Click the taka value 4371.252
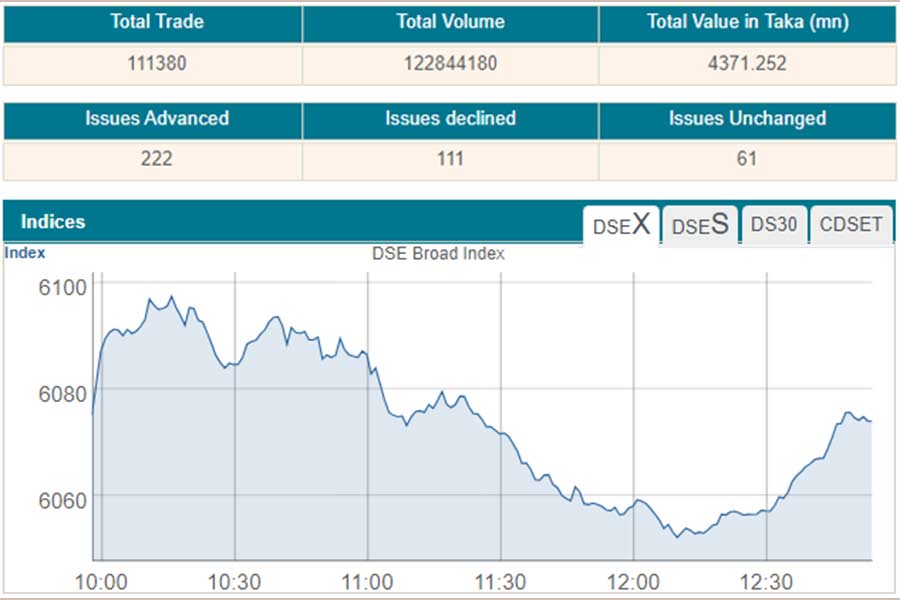The height and width of the screenshot is (600, 900). click(746, 64)
